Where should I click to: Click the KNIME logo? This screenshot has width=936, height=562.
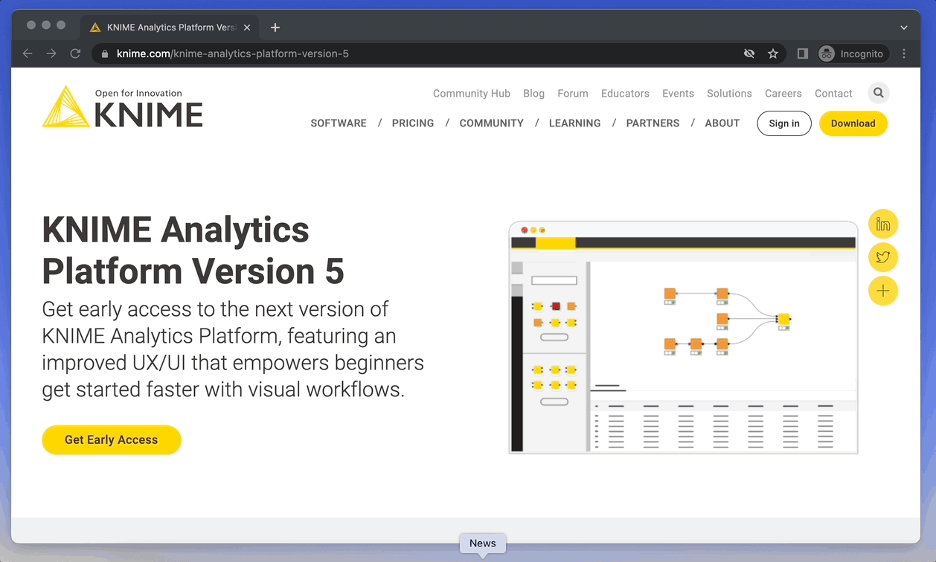122,108
